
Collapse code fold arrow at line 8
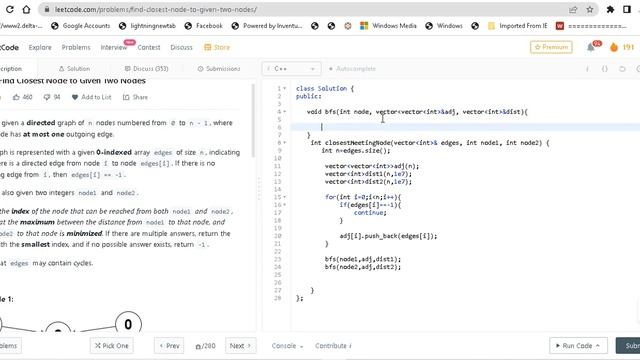(284, 143)
